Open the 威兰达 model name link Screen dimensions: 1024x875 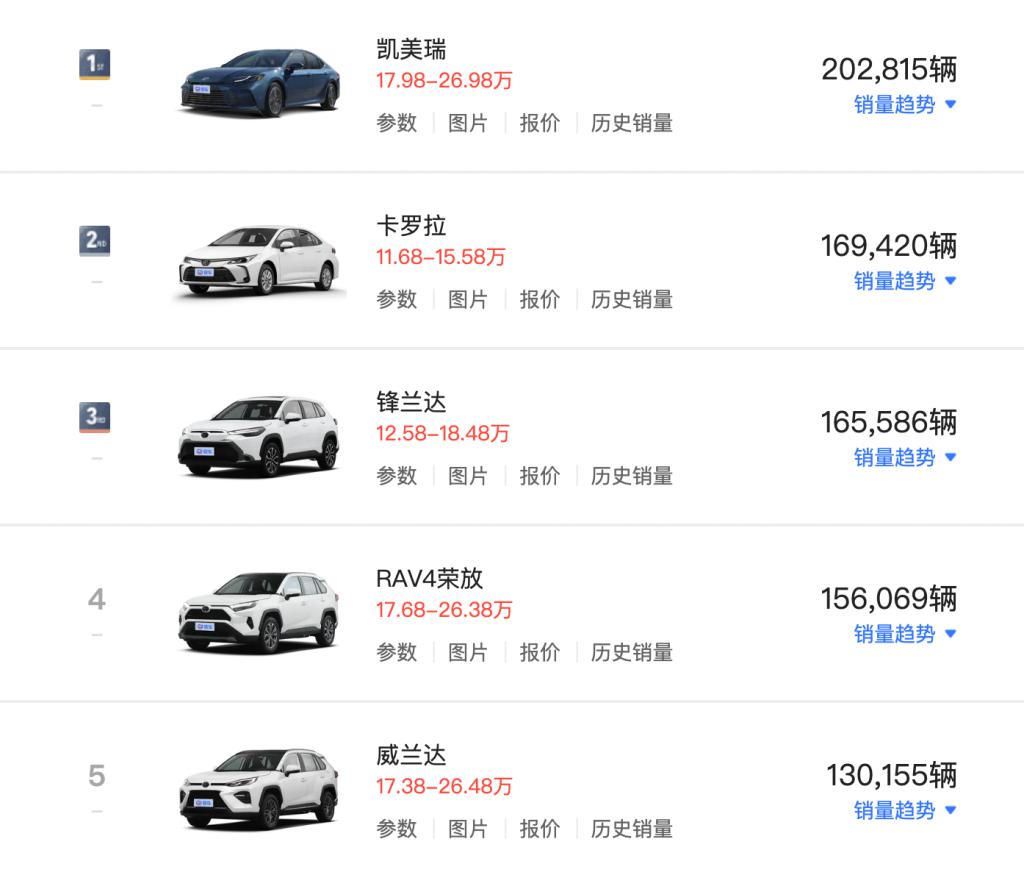coord(411,755)
